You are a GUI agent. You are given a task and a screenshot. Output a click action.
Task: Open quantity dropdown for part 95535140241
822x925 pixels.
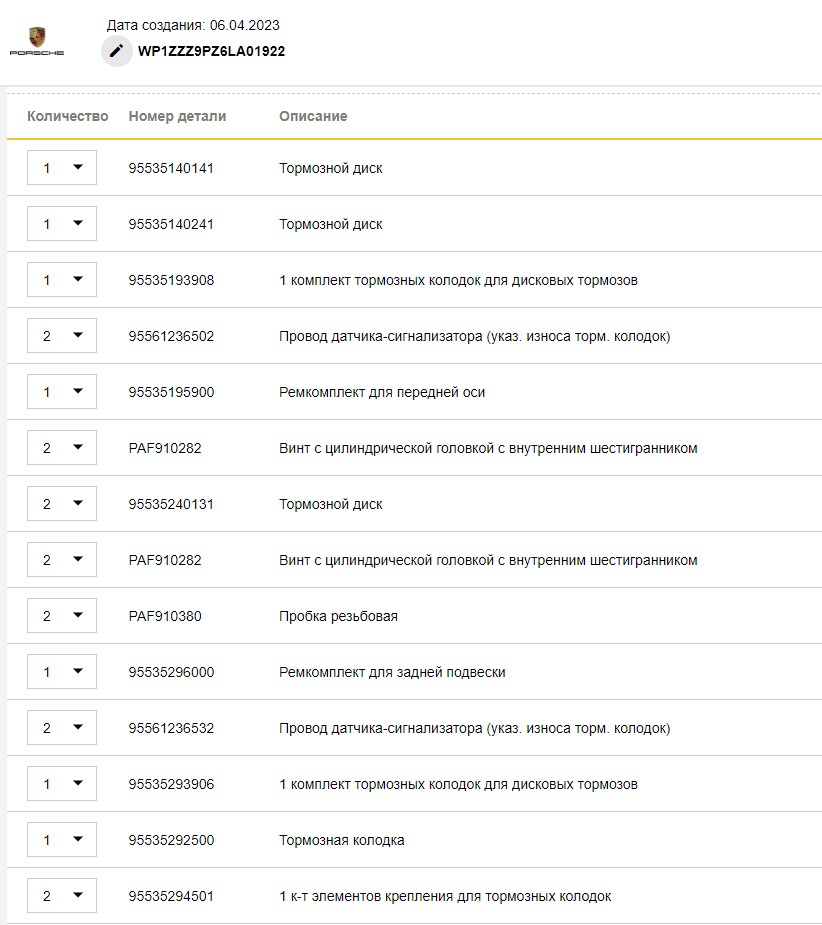[x=62, y=224]
